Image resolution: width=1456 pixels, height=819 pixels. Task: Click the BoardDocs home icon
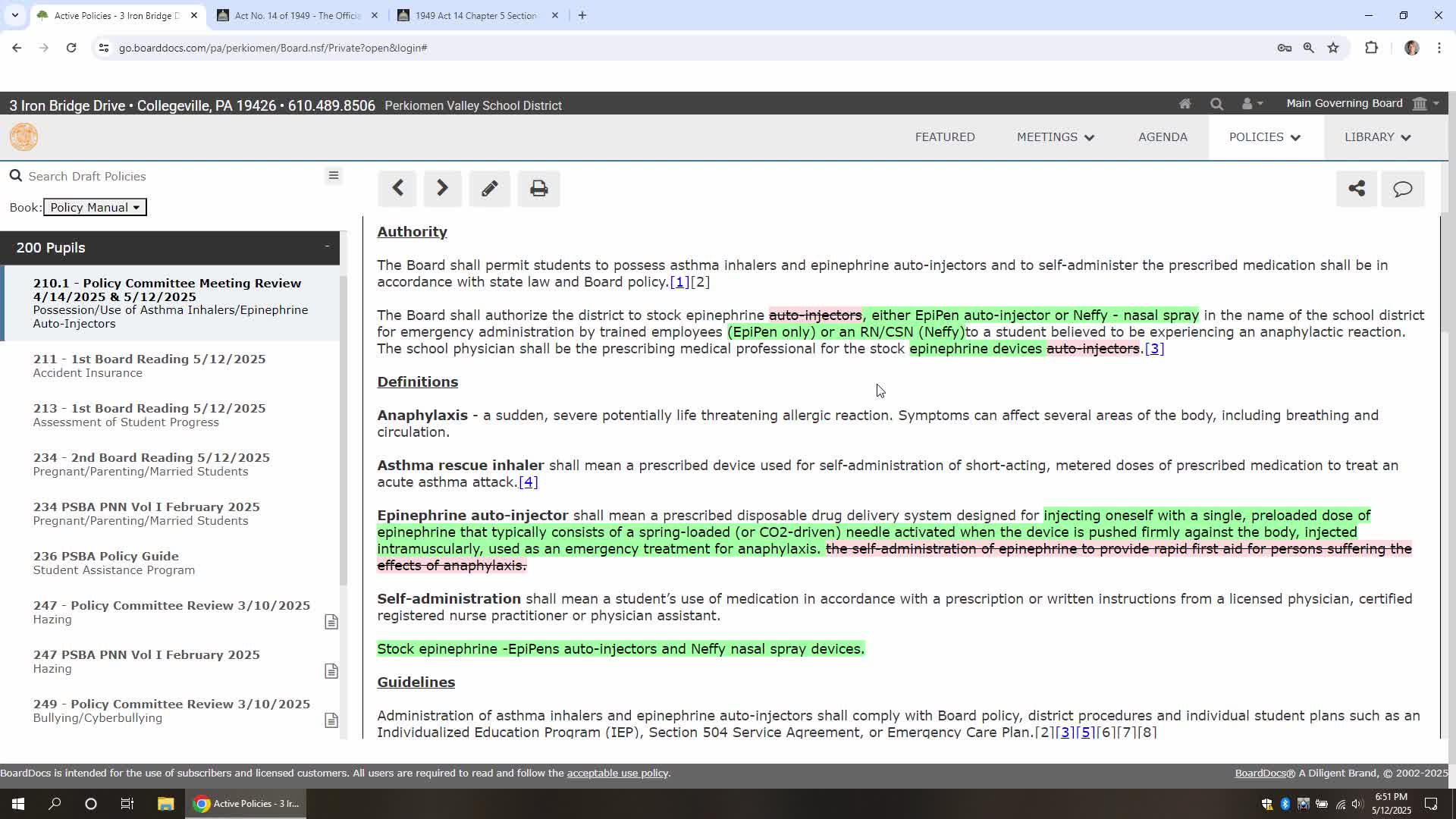pyautogui.click(x=1185, y=104)
